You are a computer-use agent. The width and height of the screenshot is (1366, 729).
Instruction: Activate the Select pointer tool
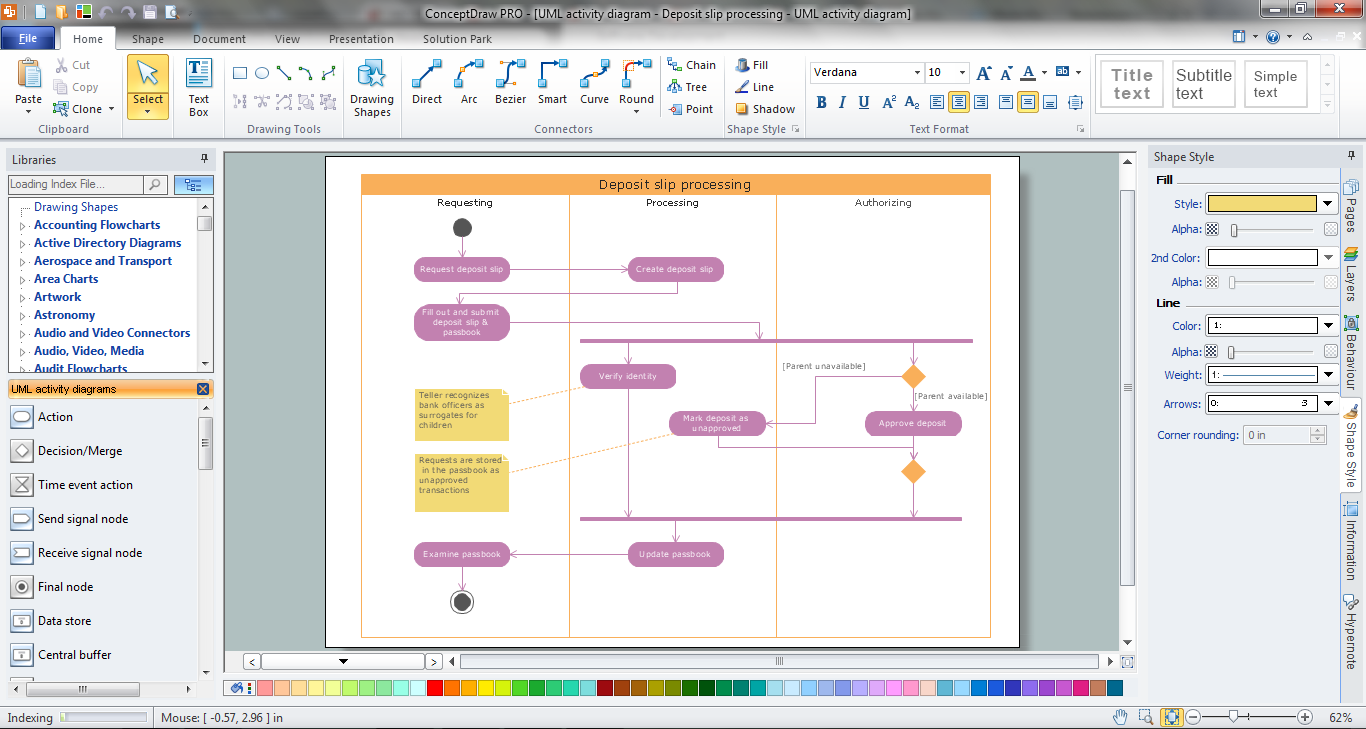(x=148, y=87)
